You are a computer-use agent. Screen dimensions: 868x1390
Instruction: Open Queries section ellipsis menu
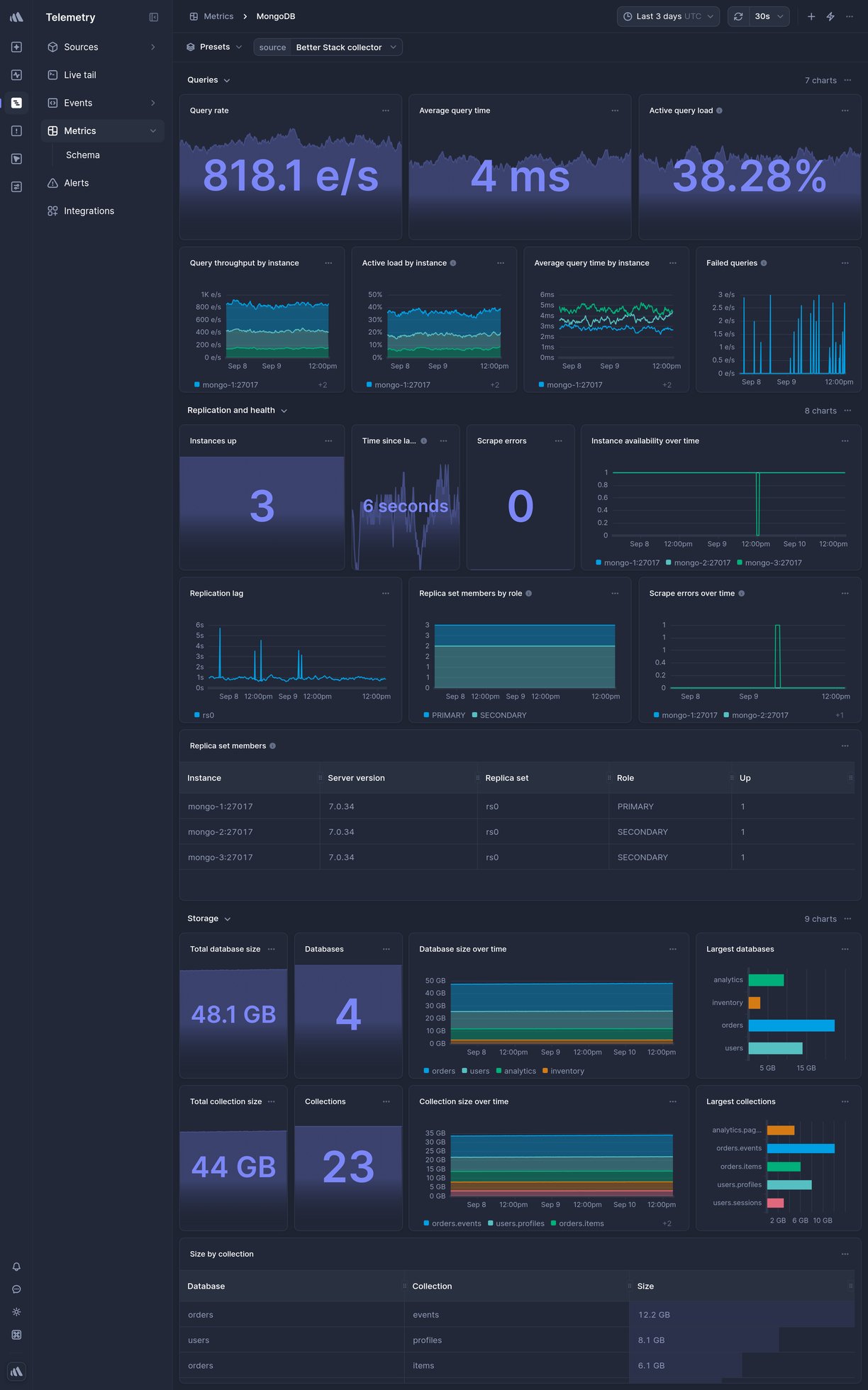[847, 80]
